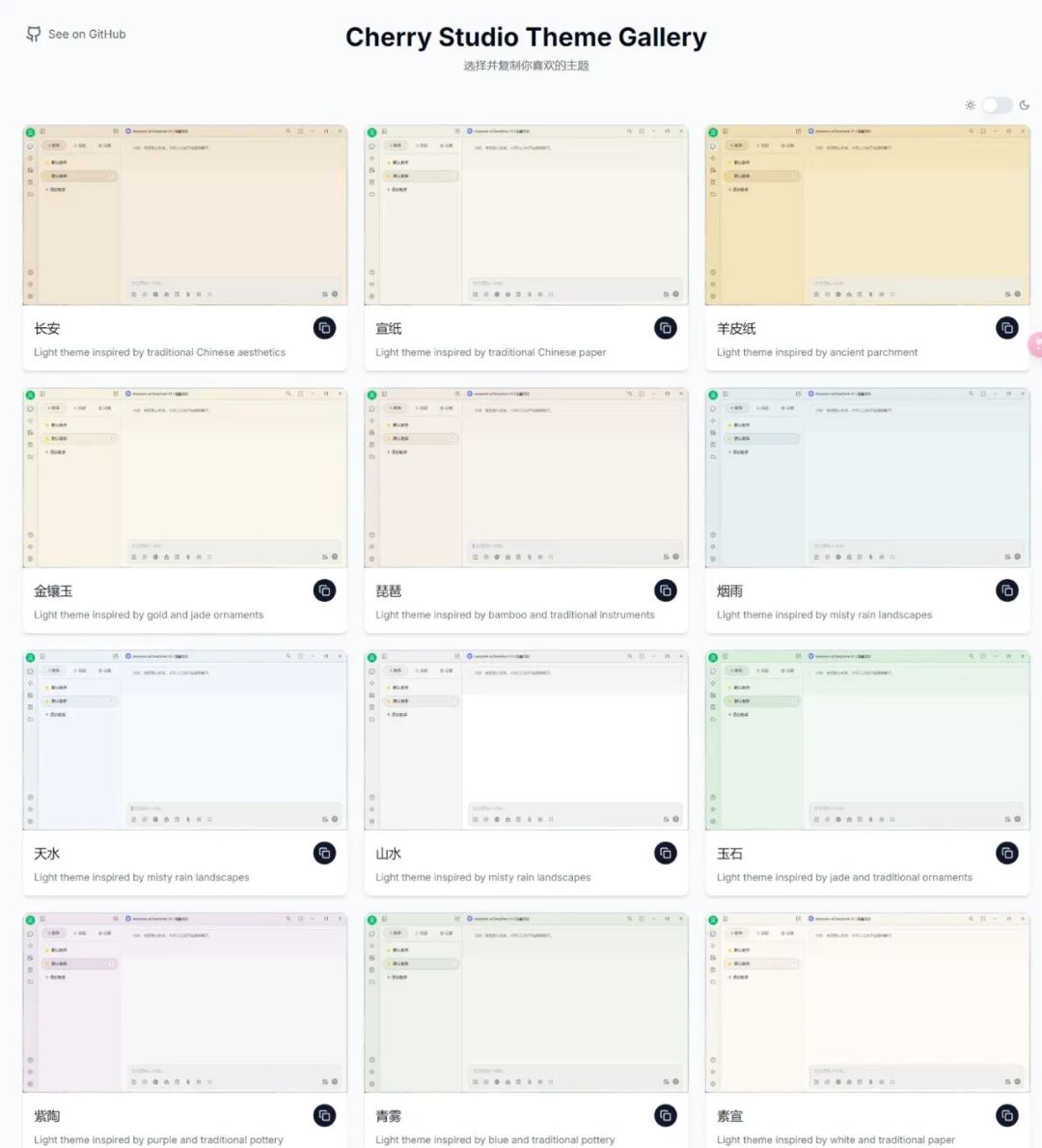Copy the 玉石 theme

pyautogui.click(x=1007, y=853)
